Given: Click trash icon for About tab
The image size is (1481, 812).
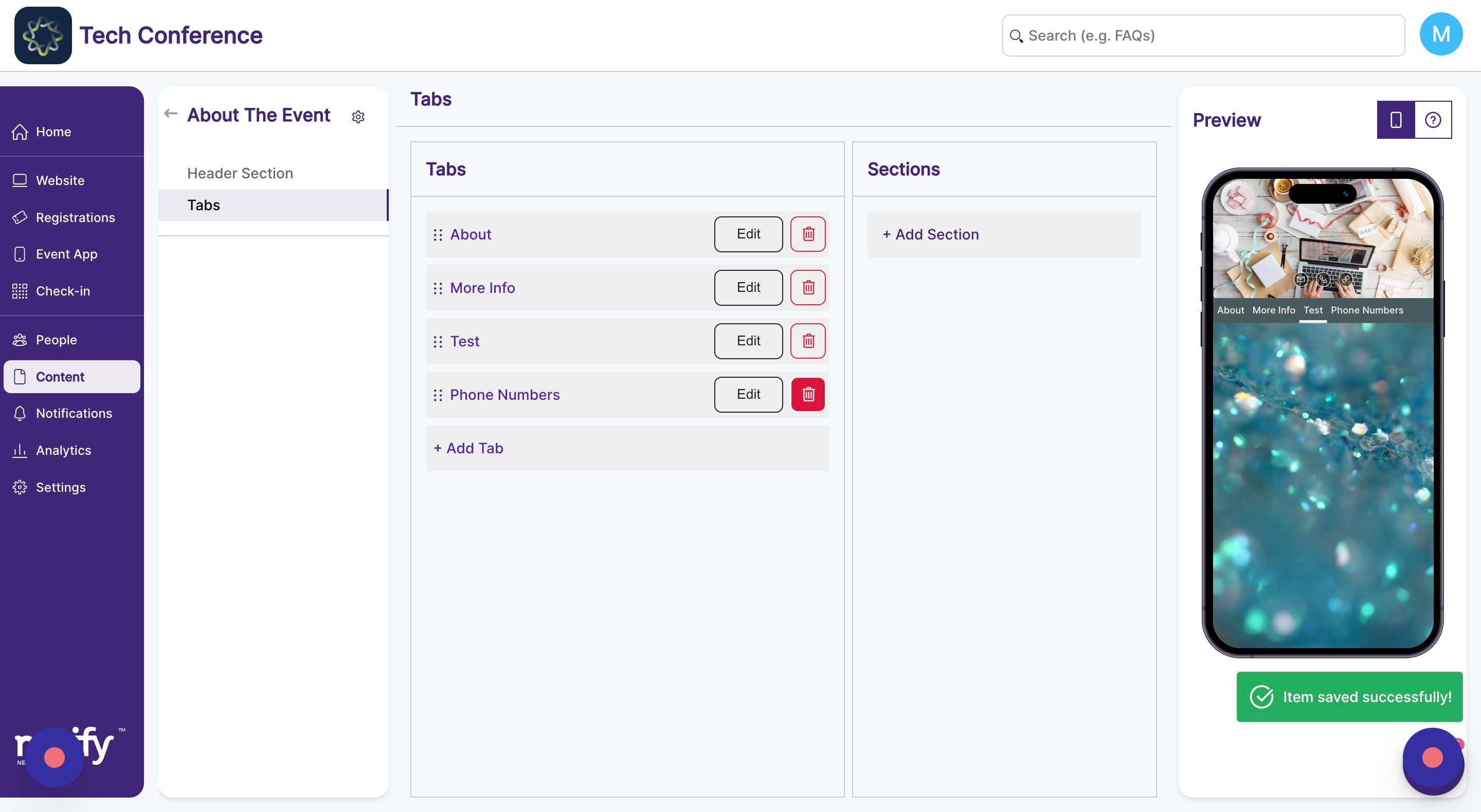Looking at the screenshot, I should pos(808,234).
